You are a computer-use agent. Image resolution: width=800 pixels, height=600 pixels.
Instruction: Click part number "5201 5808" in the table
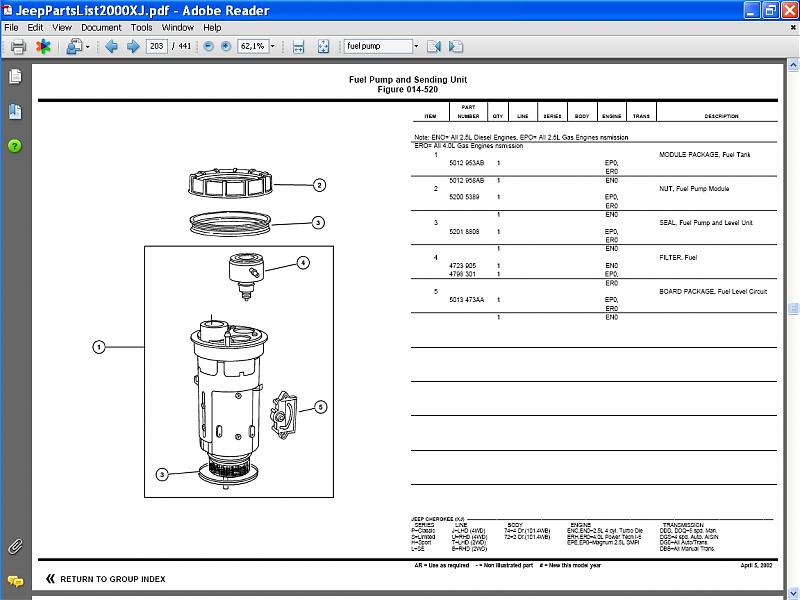[464, 232]
